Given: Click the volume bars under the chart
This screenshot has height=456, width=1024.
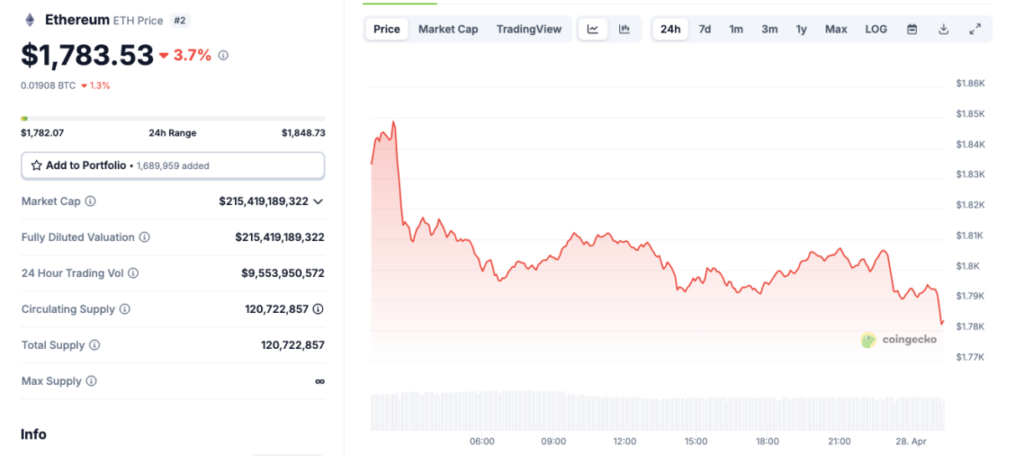Looking at the screenshot, I should [x=656, y=410].
